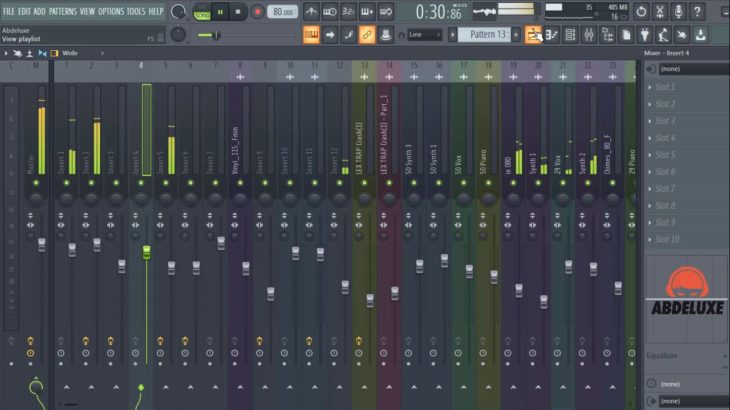
Task: Click the question mark help icon
Action: [697, 12]
